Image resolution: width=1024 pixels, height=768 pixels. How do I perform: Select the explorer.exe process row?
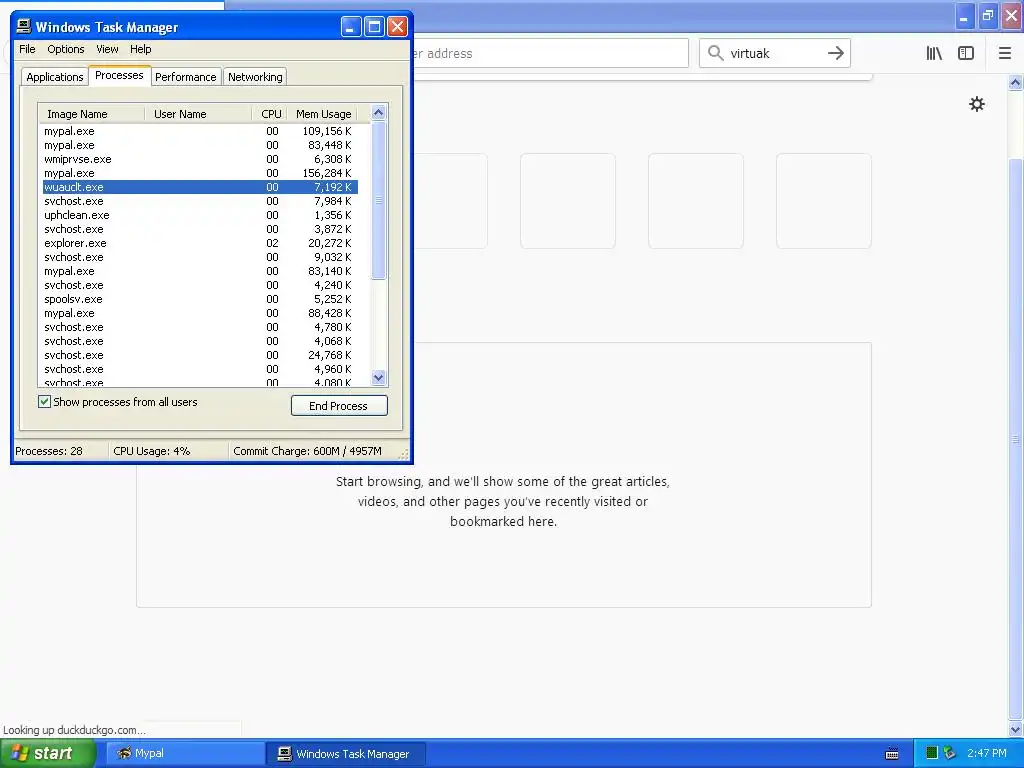click(200, 244)
